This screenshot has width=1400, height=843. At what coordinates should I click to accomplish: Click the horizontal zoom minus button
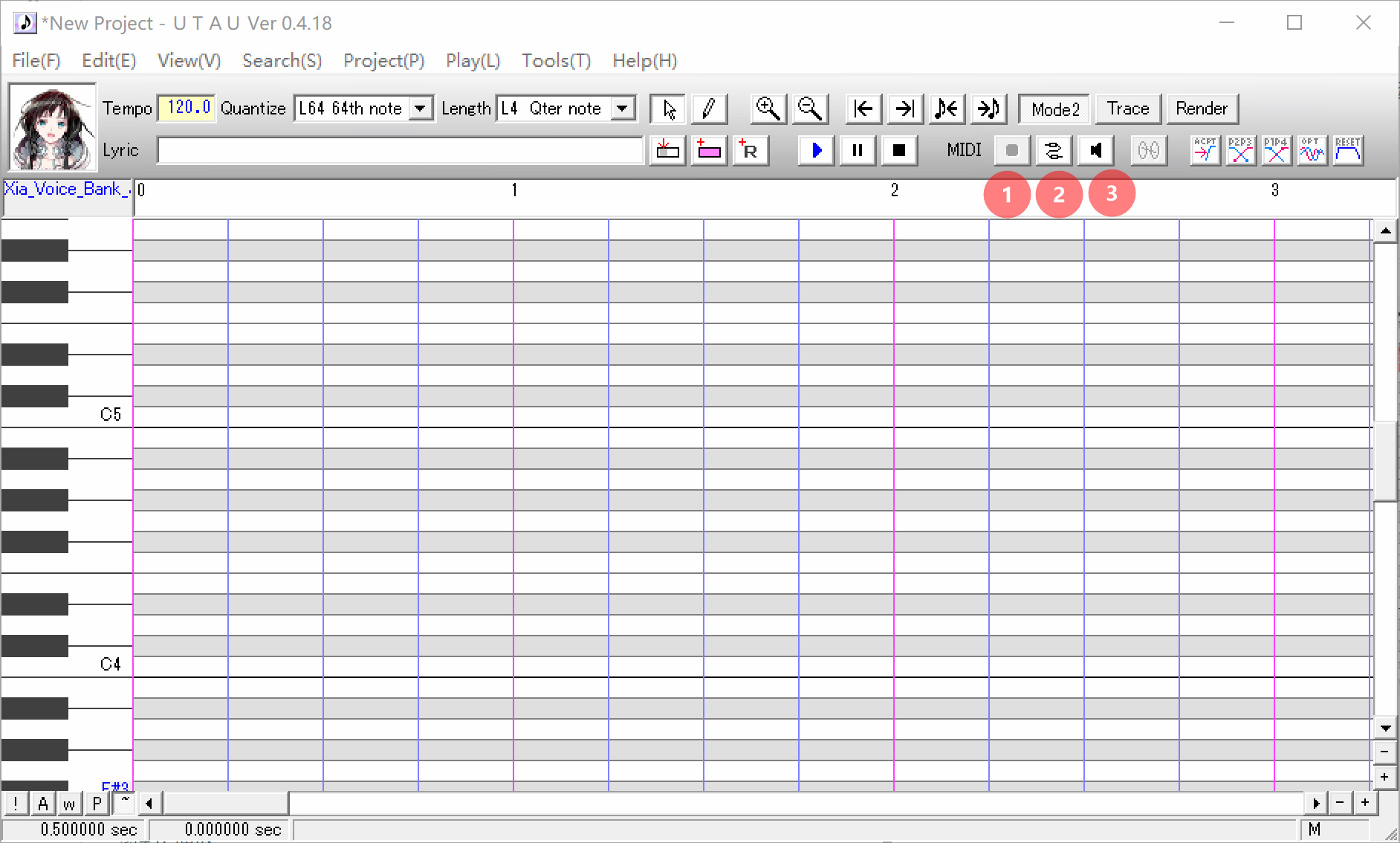[1340, 804]
